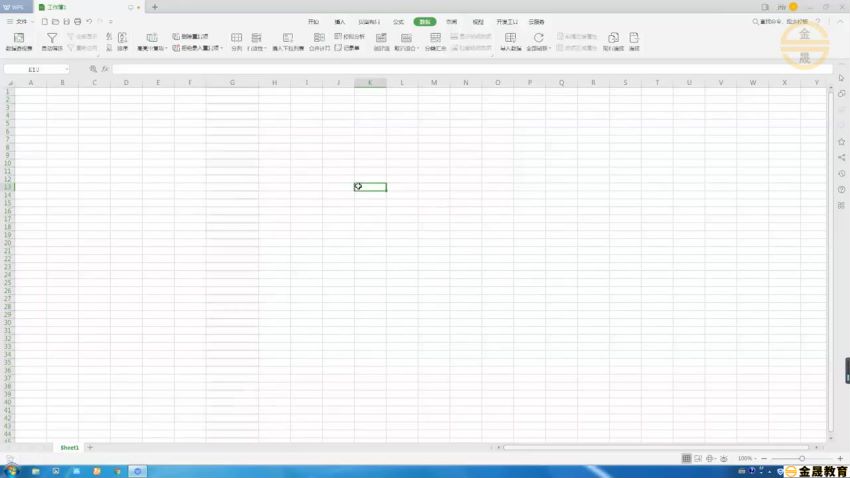This screenshot has width=850, height=478.
Task: Select the active Data ribbon tab
Action: point(424,22)
